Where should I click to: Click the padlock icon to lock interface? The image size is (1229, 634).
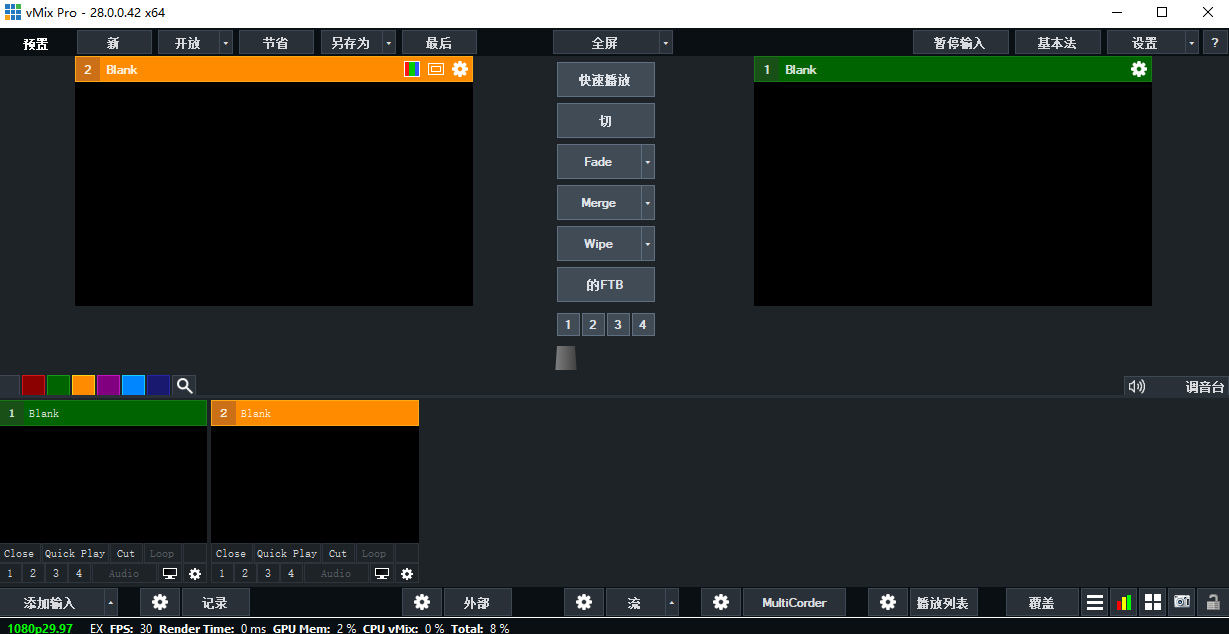tap(1211, 602)
